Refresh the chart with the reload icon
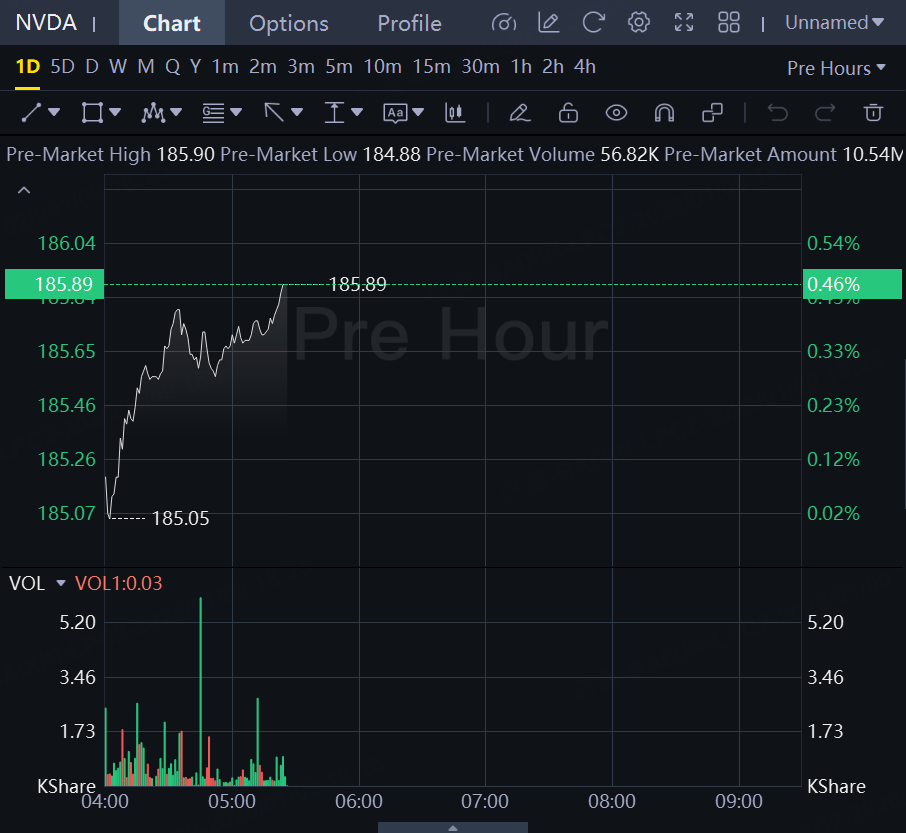 pyautogui.click(x=593, y=23)
